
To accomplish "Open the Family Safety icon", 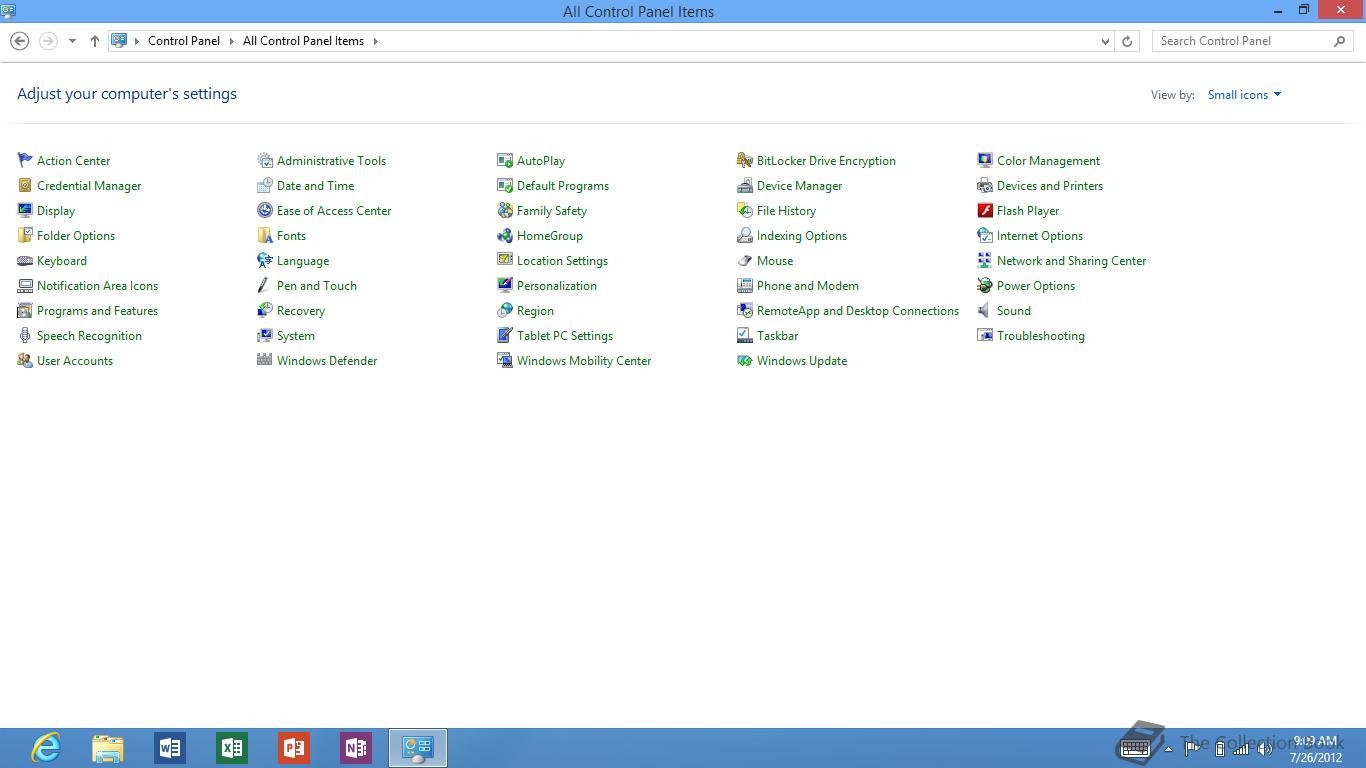I will click(505, 210).
